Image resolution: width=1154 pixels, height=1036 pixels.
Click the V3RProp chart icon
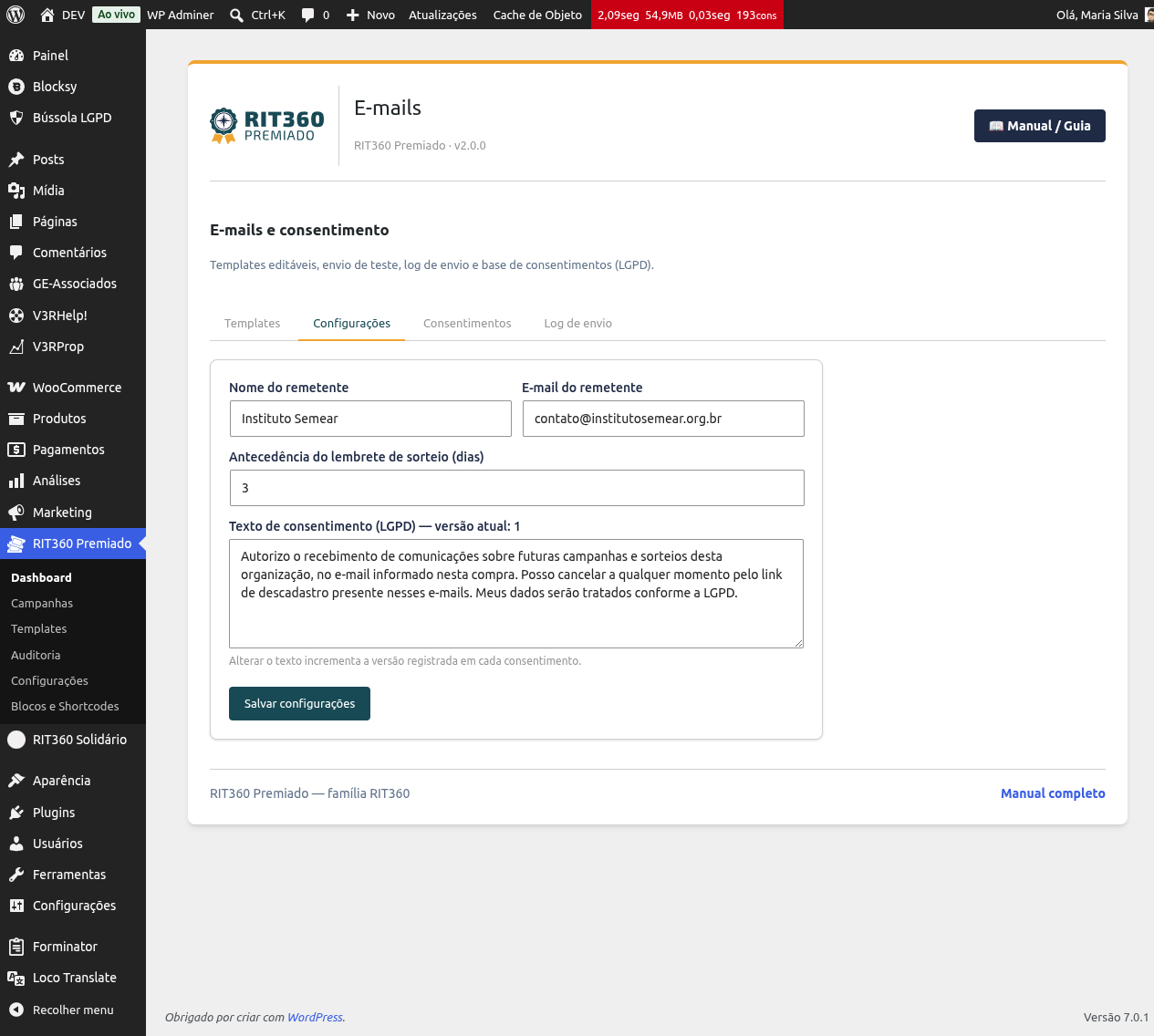click(16, 347)
